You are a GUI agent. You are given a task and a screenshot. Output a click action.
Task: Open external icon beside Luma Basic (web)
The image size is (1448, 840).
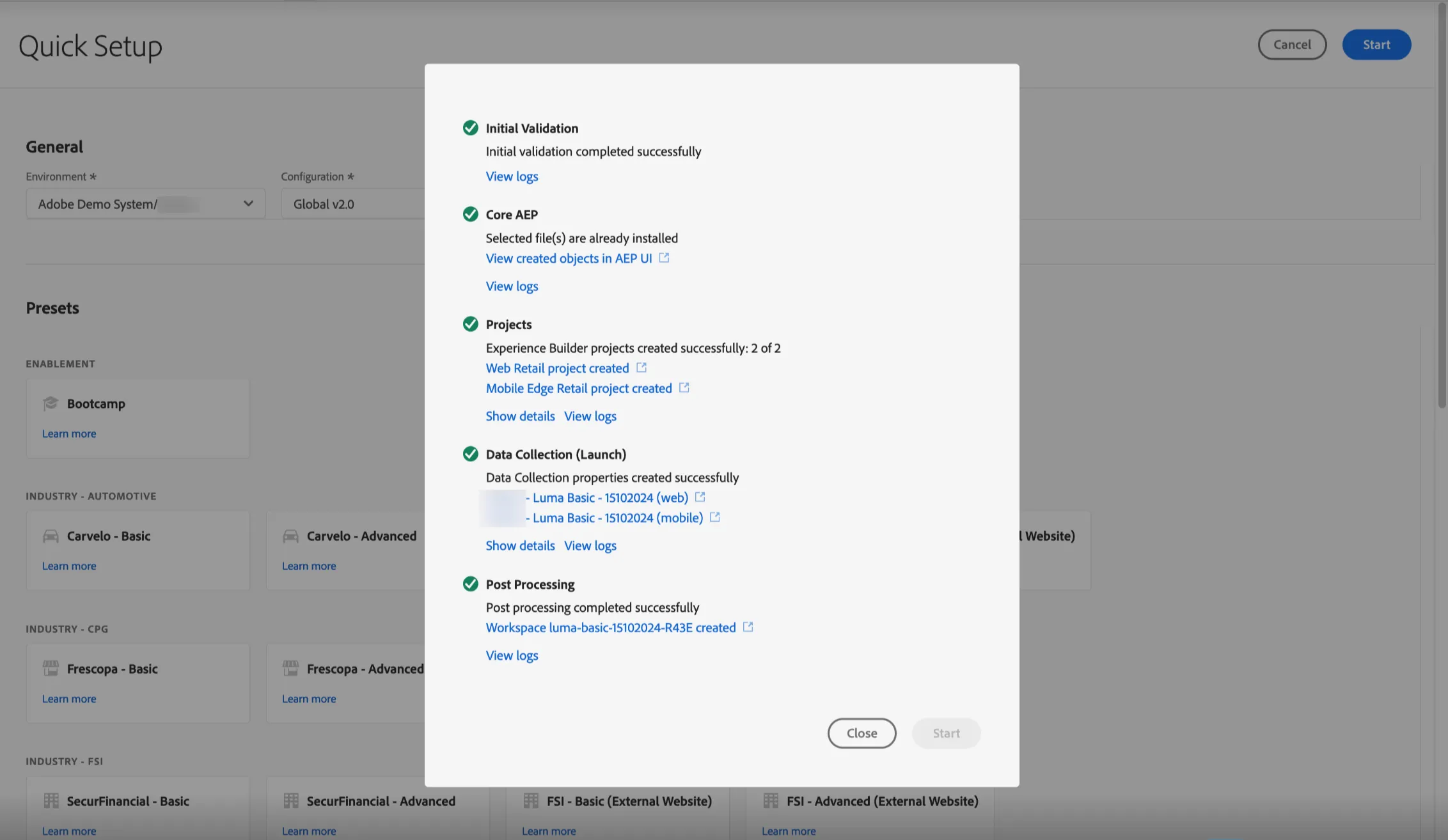(x=700, y=497)
